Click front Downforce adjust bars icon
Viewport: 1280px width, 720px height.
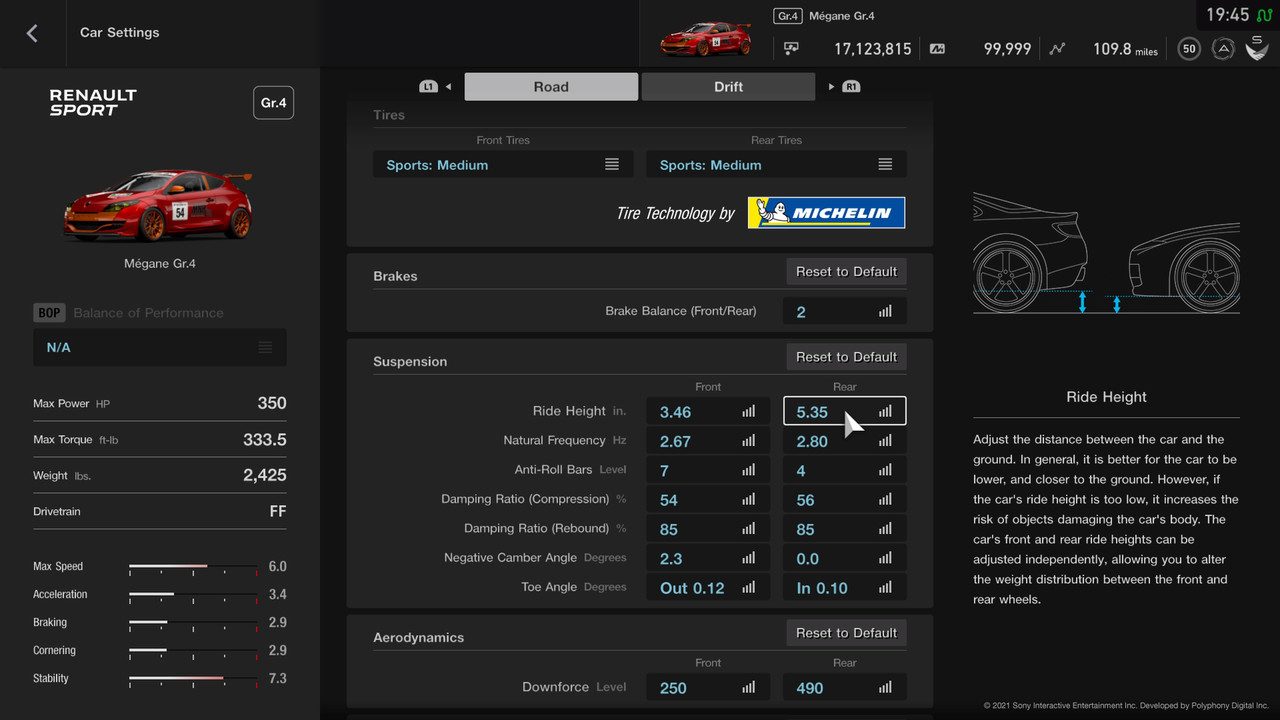click(748, 687)
